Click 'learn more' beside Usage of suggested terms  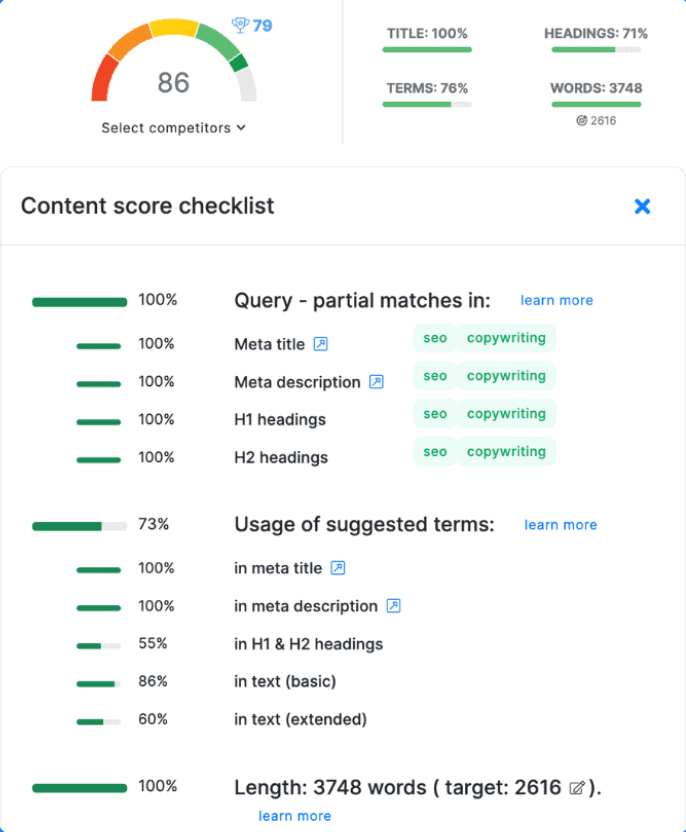pyautogui.click(x=561, y=525)
